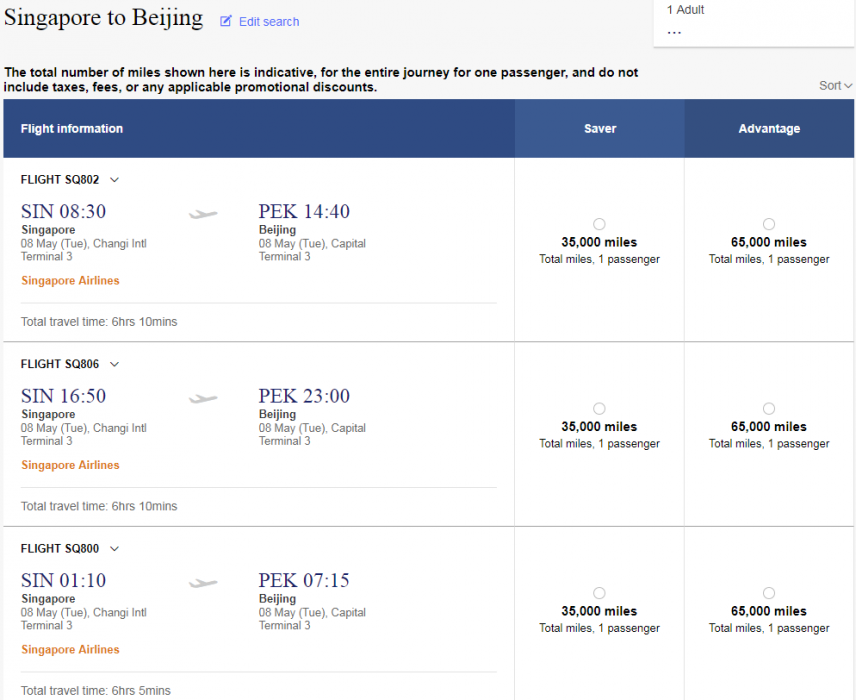The height and width of the screenshot is (700, 856).
Task: Click the plane icon in flight SQ802 row
Action: tap(203, 213)
